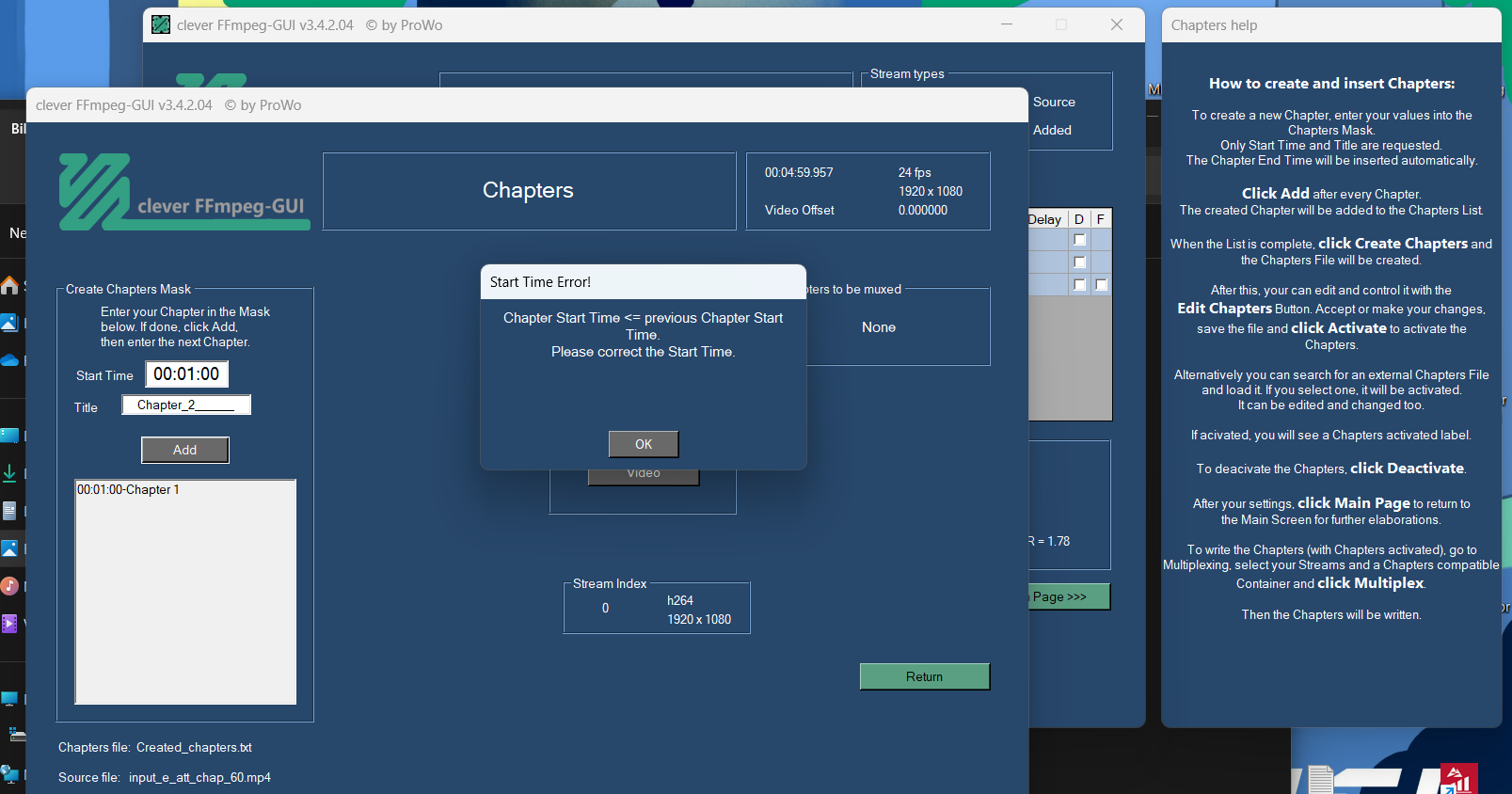
Task: Click the 0.000000 Video Offset value
Action: click(923, 211)
